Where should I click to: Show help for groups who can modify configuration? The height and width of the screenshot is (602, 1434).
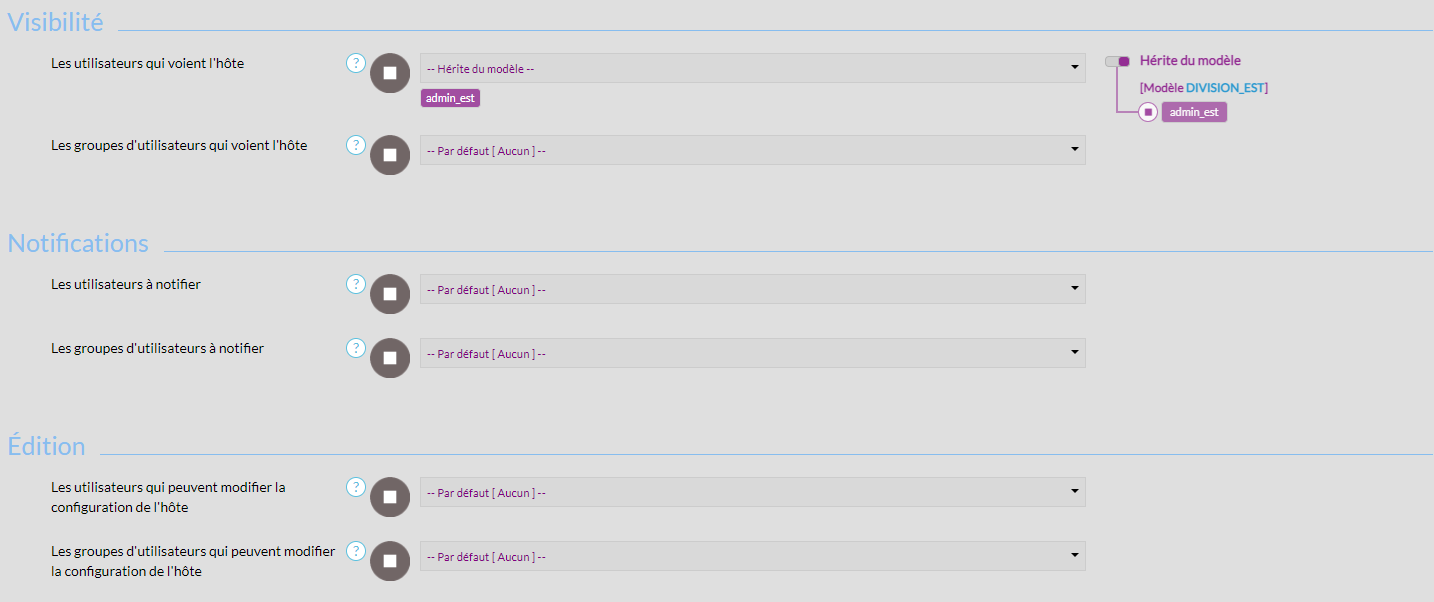(x=356, y=551)
